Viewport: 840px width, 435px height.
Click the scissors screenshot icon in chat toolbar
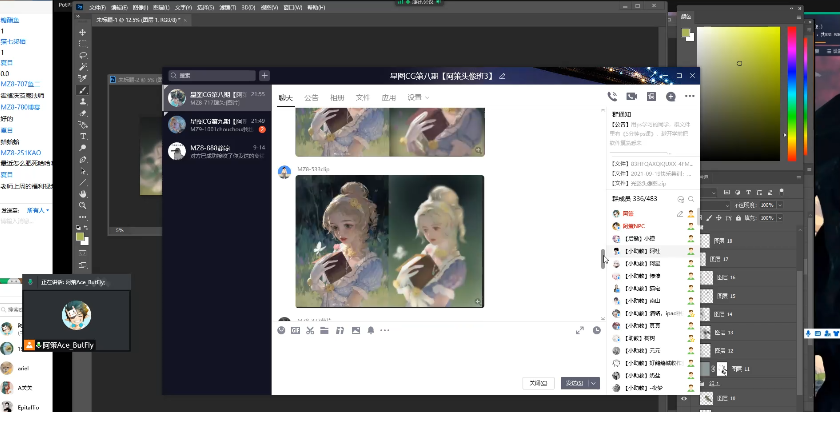click(x=310, y=331)
